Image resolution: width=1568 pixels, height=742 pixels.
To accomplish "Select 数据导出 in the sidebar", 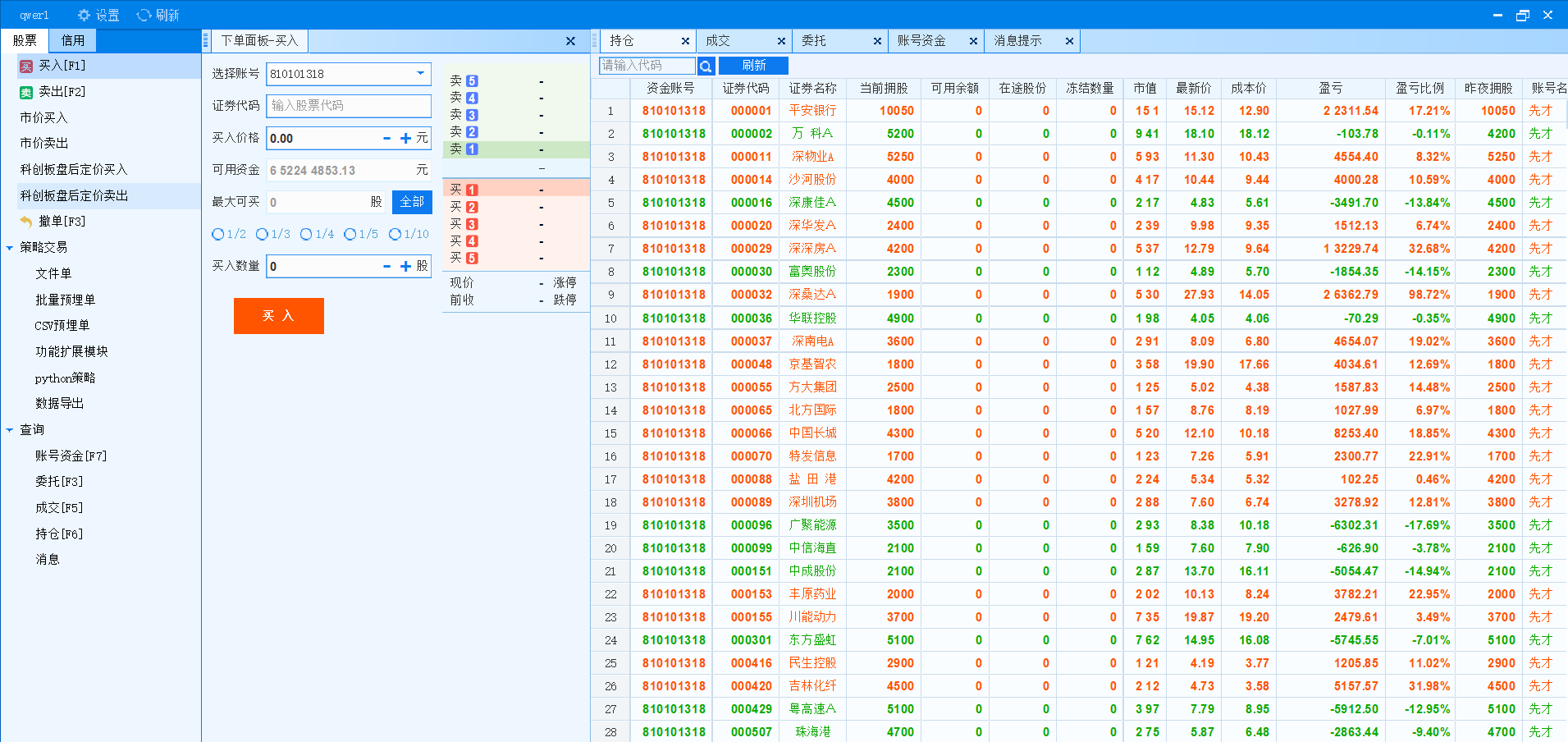I will coord(59,404).
